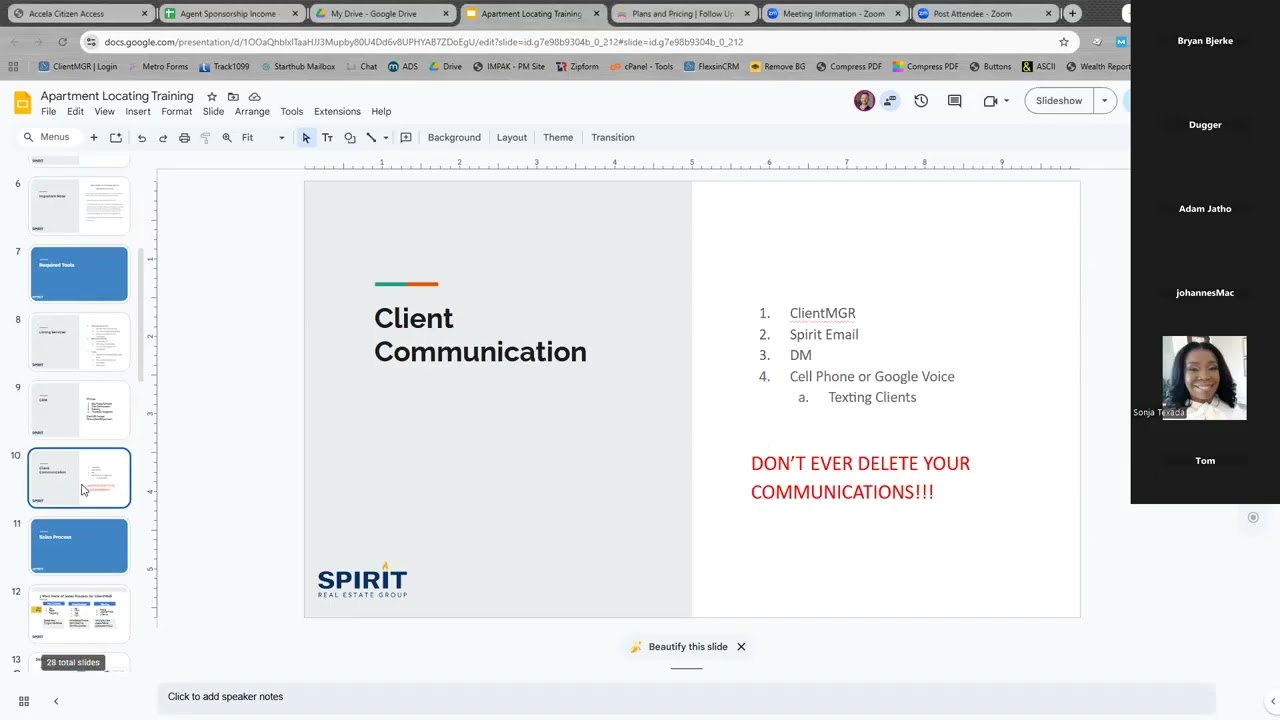Open the File menu
This screenshot has height=720, width=1280.
pyautogui.click(x=48, y=112)
